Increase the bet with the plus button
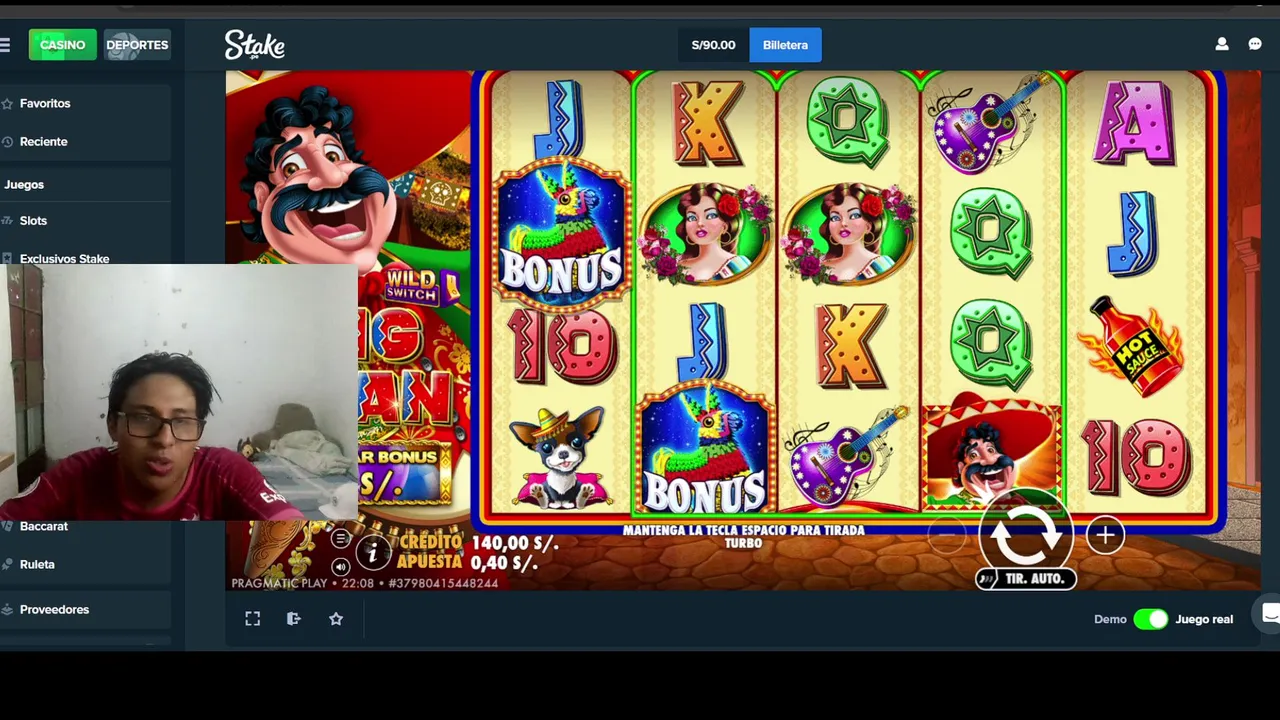1280x720 pixels. click(x=1105, y=536)
